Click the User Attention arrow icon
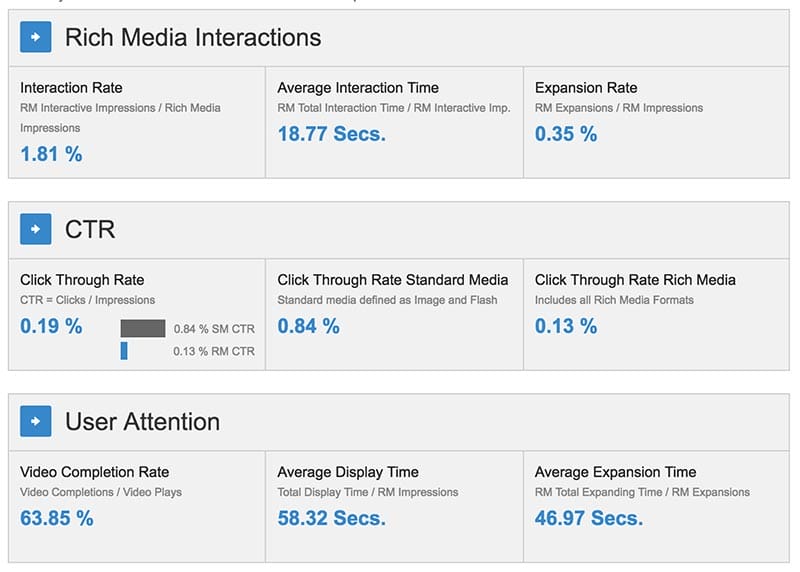The width and height of the screenshot is (800, 572). 36,422
